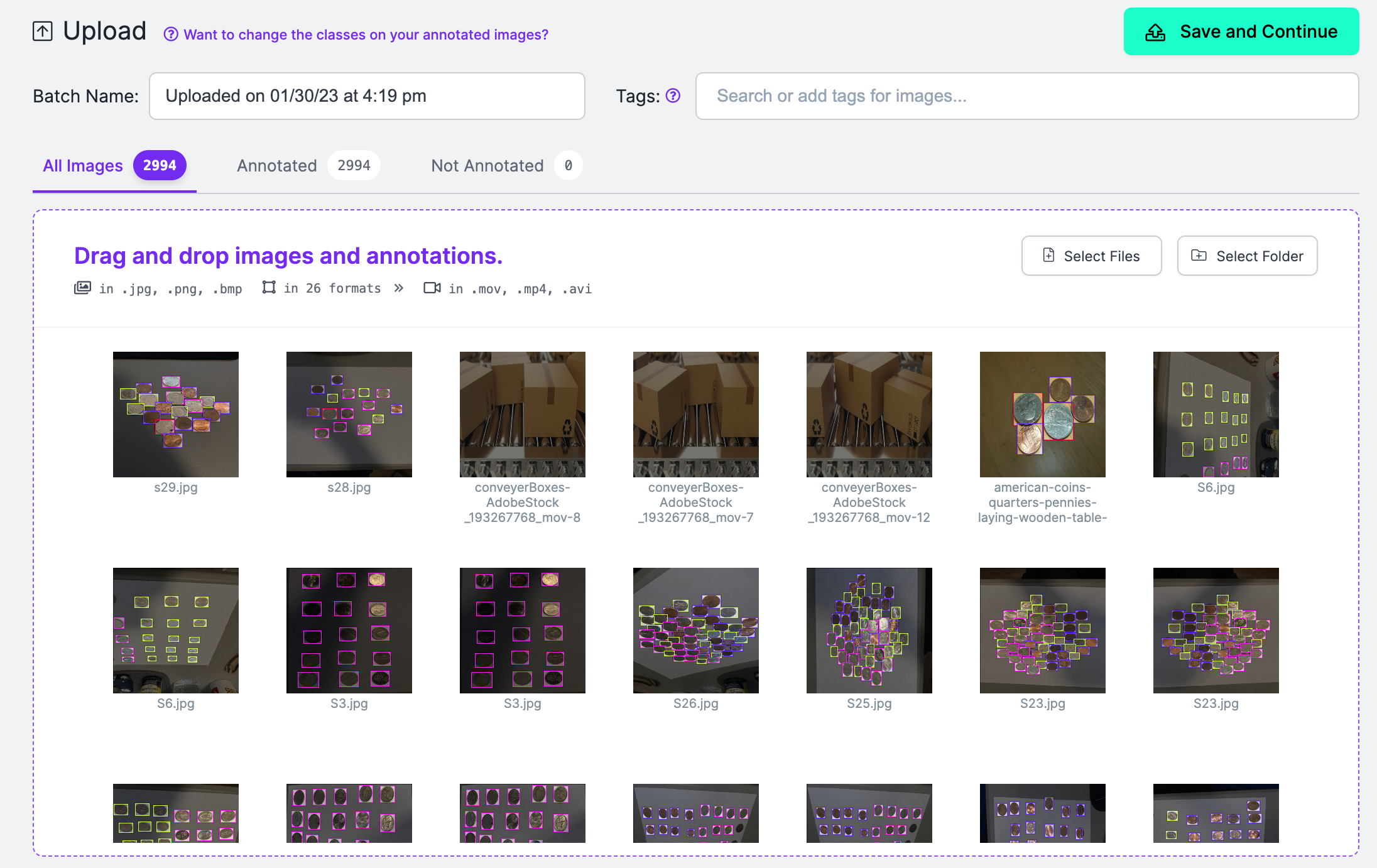Click the video camera formats icon
1377x868 pixels.
pos(432,288)
